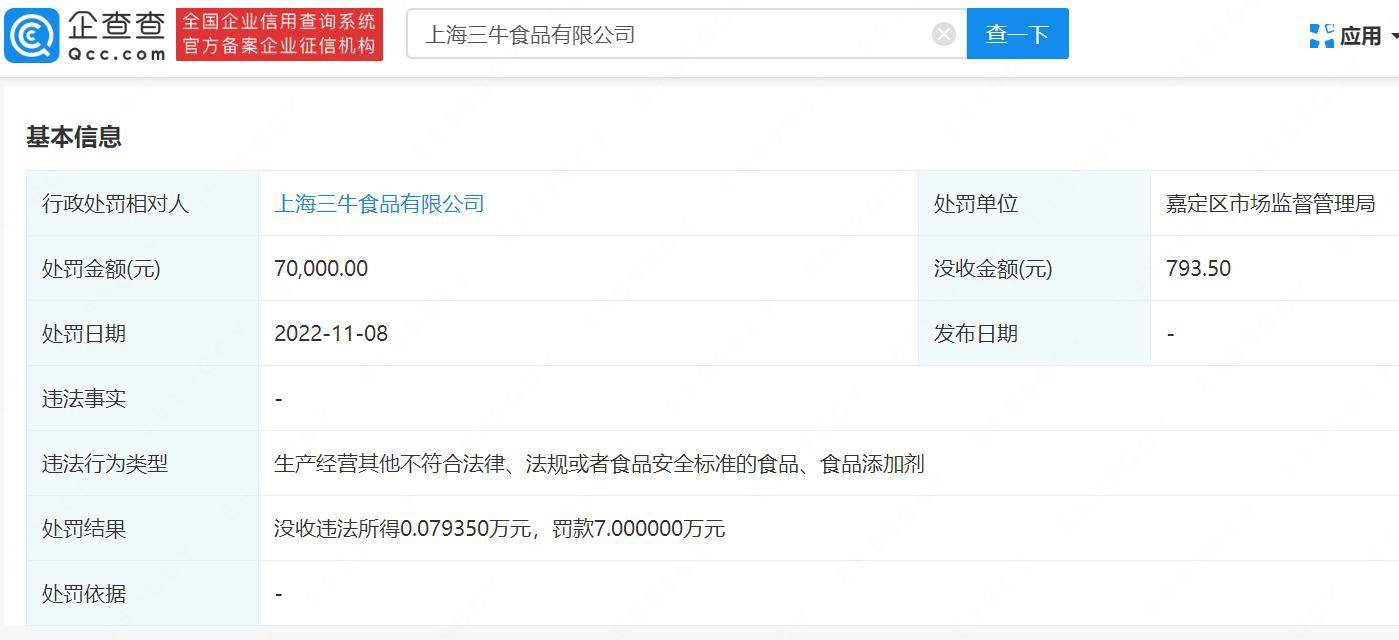The height and width of the screenshot is (640, 1399).
Task: Select the 处罚依据 label
Action: [84, 594]
